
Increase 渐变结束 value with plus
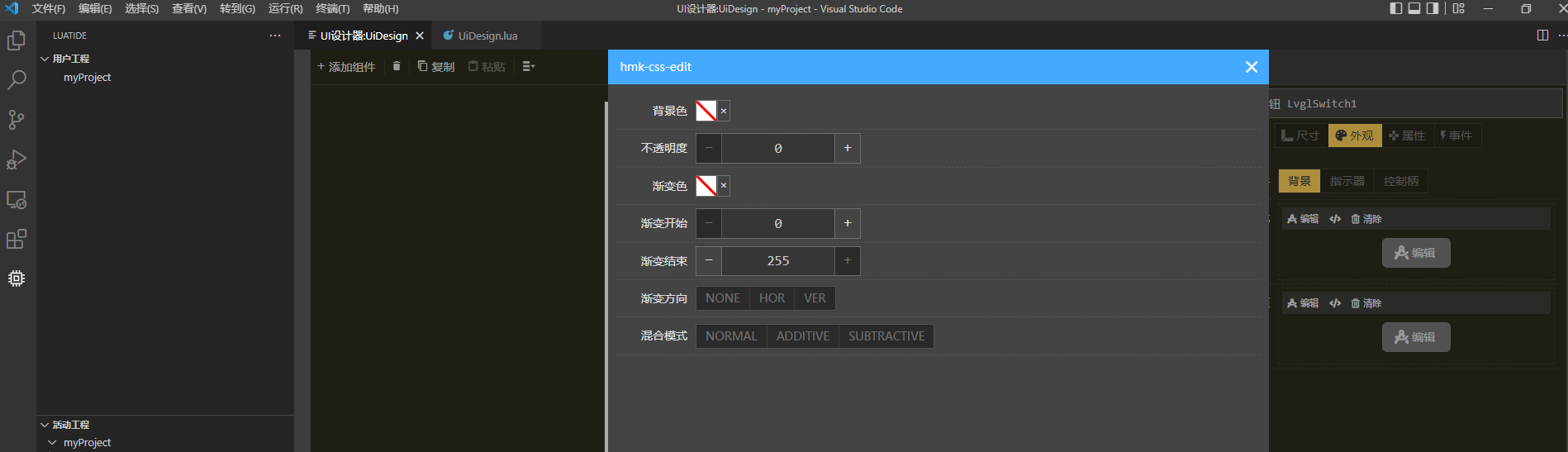848,261
